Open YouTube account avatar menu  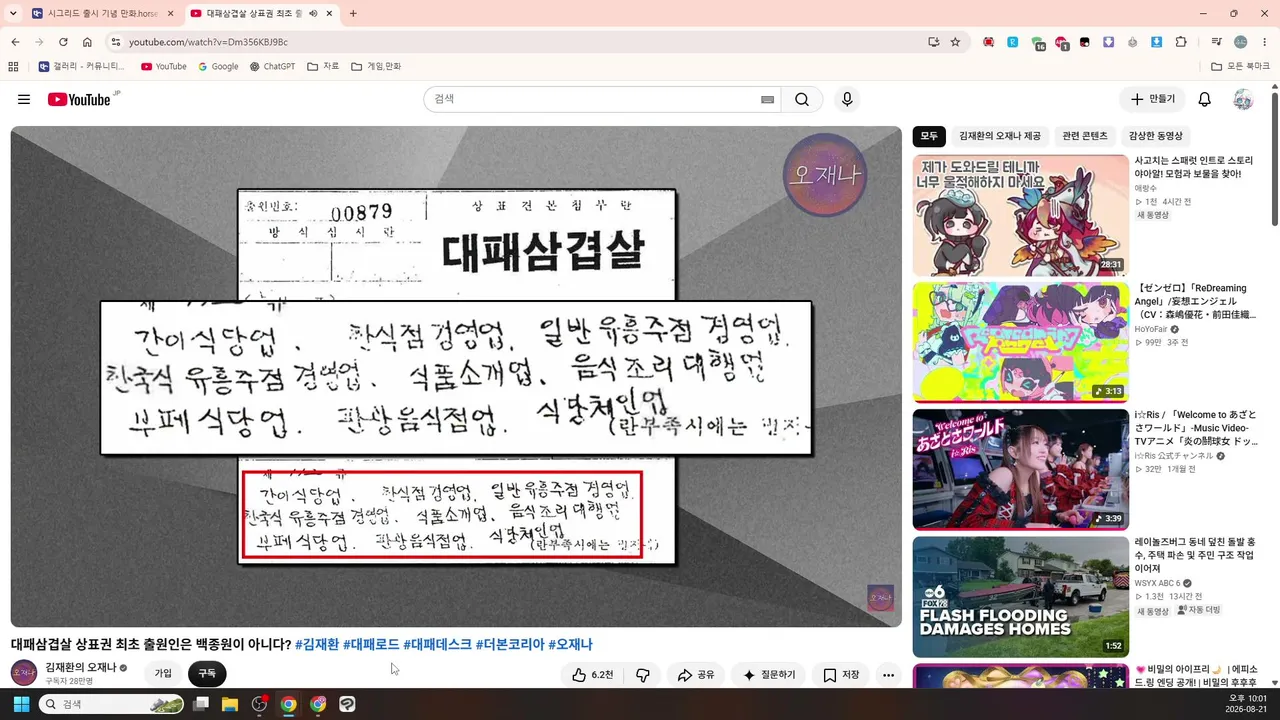click(1243, 99)
